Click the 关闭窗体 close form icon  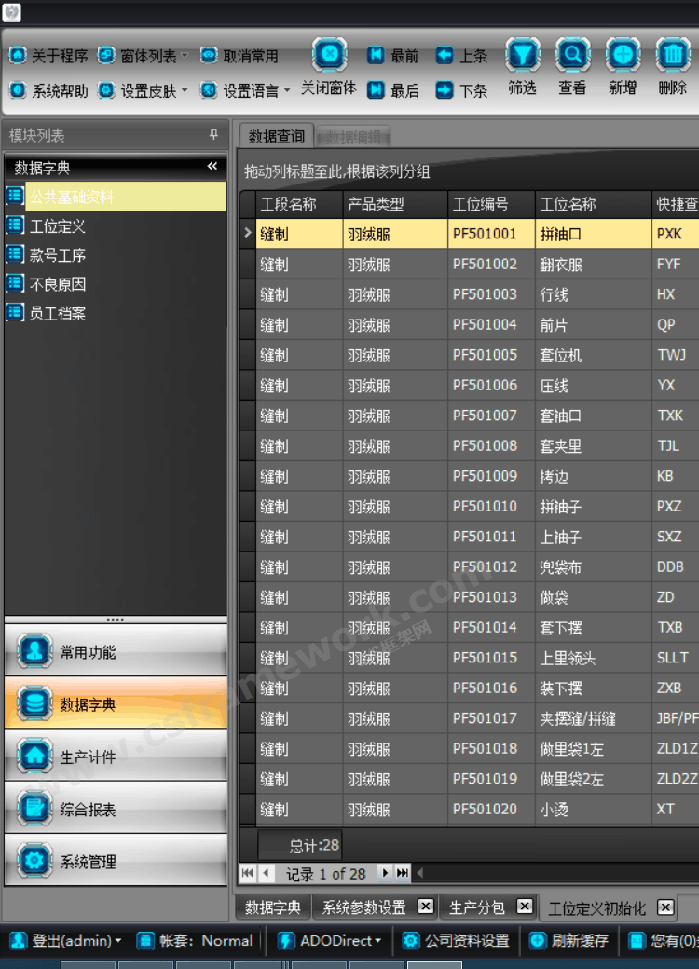tap(329, 55)
